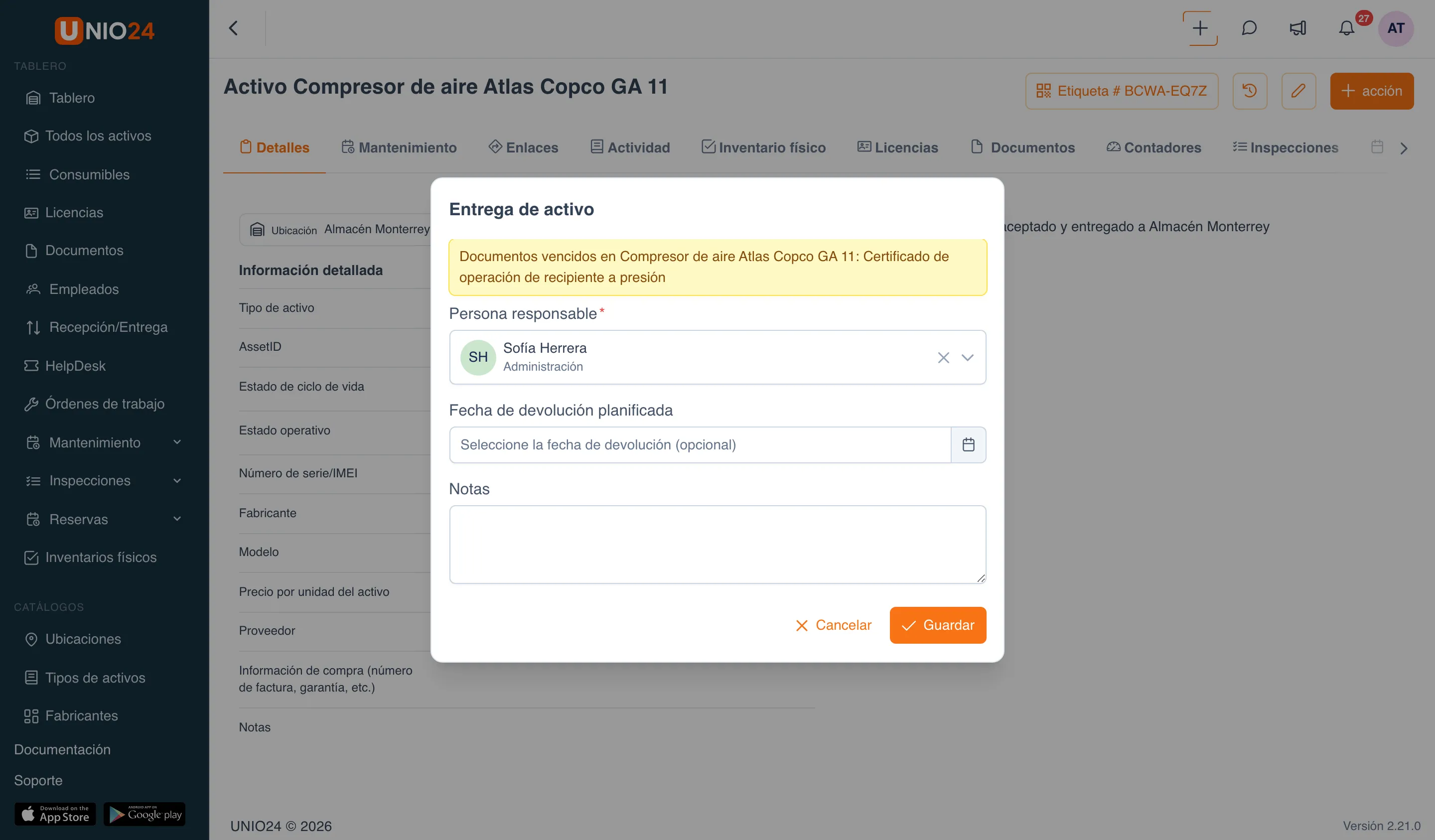Viewport: 1435px width, 840px height.
Task: Expand Mantenimiento sidebar submenu chevron
Action: tap(177, 442)
